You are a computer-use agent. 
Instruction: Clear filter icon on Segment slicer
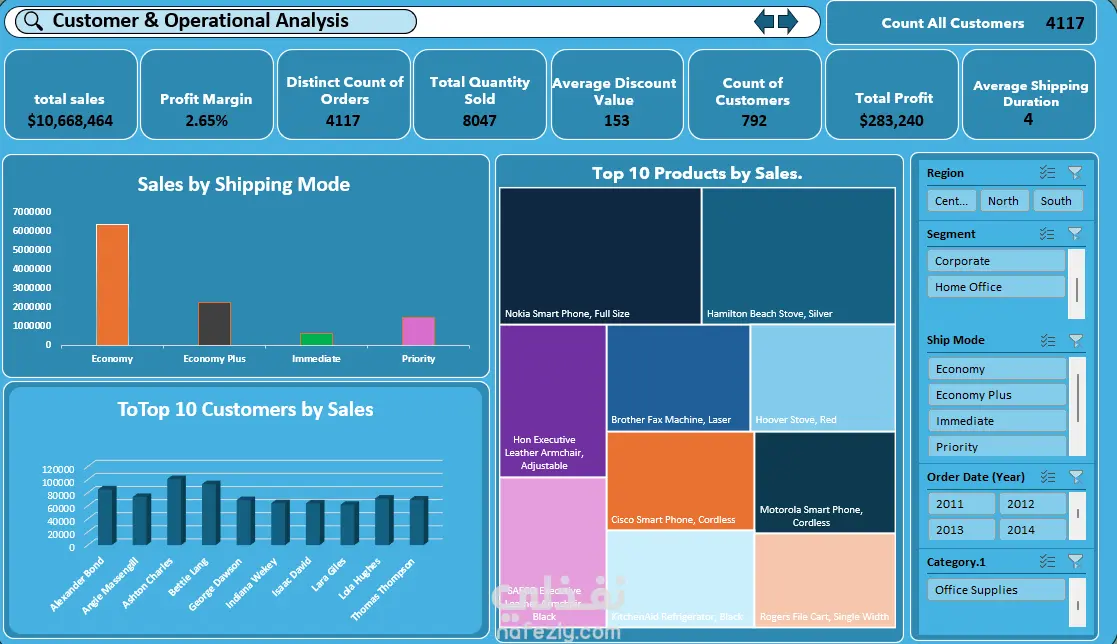[1075, 234]
